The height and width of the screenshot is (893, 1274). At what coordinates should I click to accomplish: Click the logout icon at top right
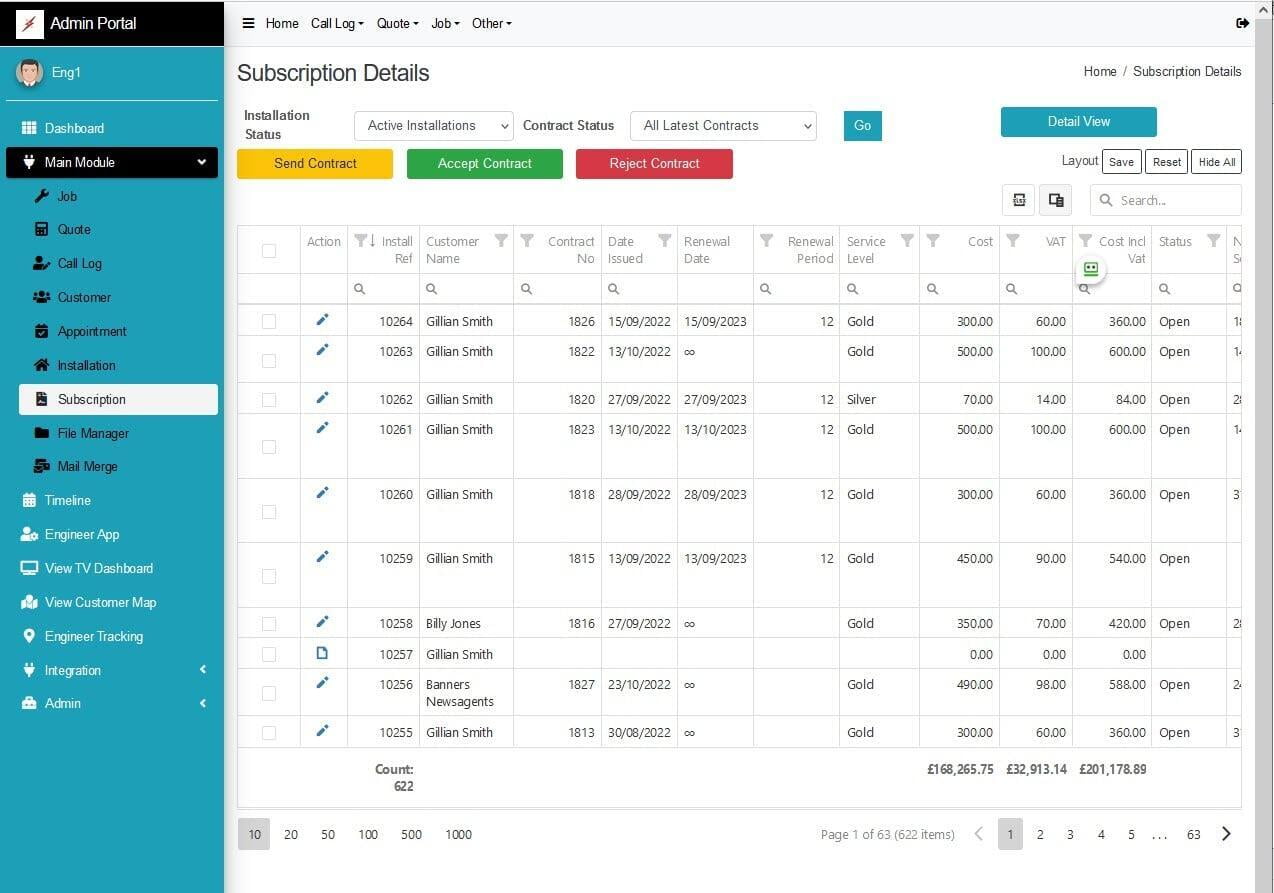pyautogui.click(x=1242, y=23)
